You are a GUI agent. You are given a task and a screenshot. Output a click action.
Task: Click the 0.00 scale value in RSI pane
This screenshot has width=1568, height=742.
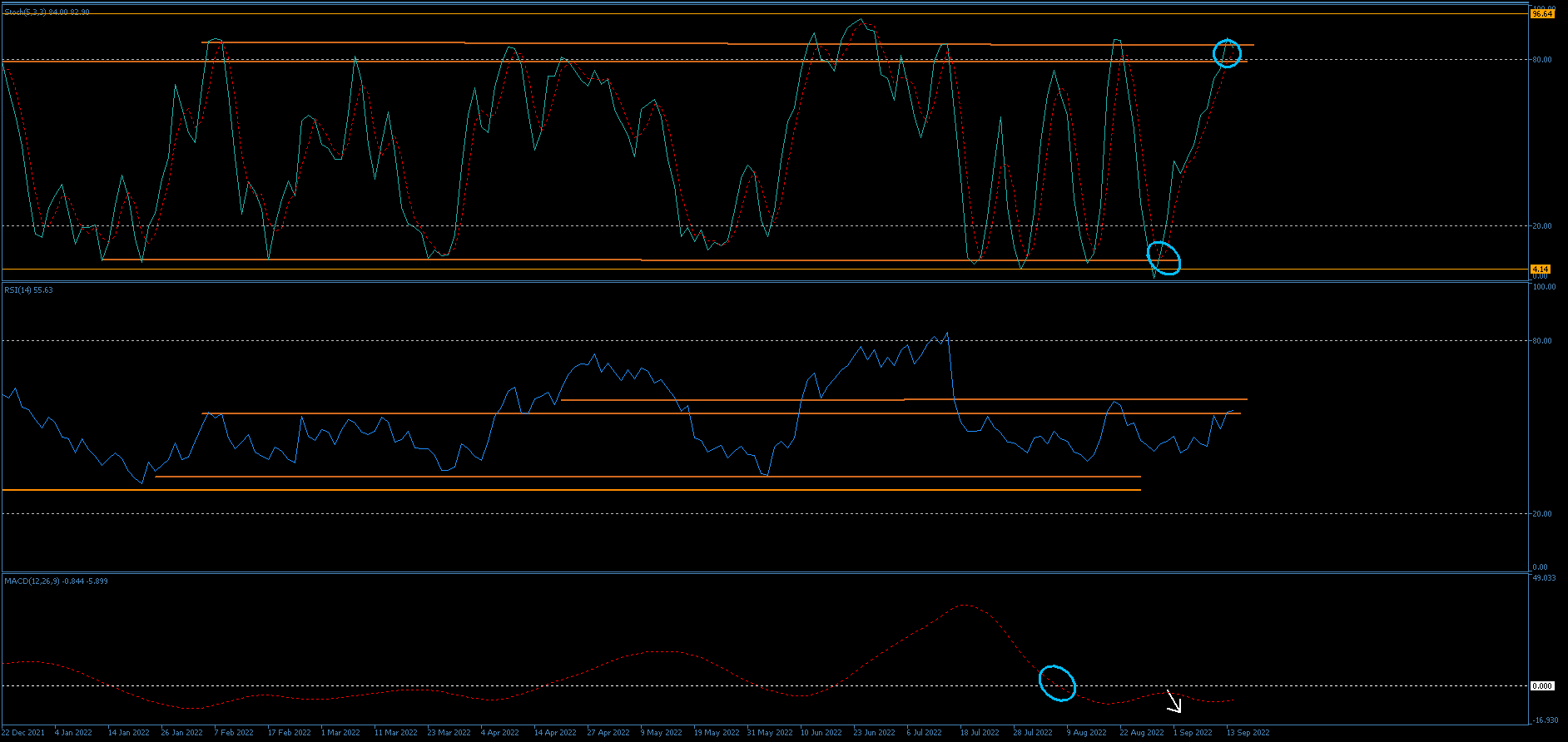1540,567
